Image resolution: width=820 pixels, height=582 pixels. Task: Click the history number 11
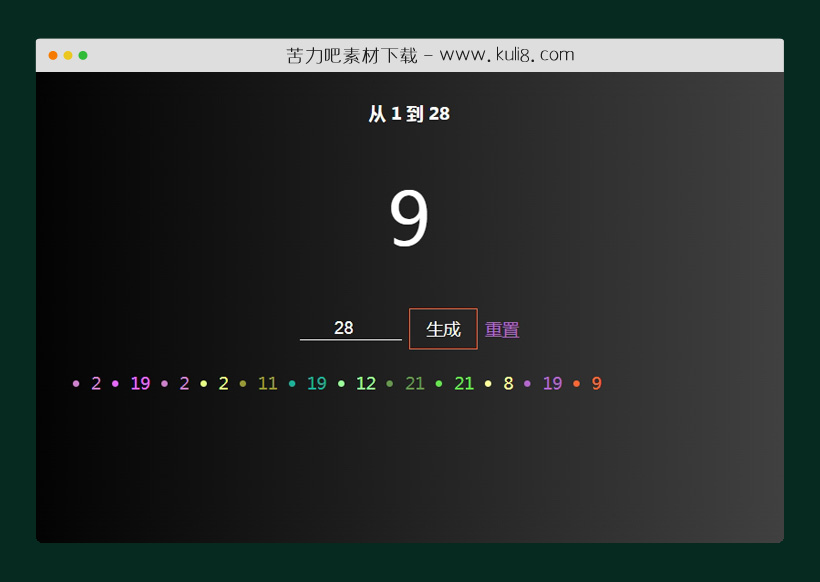266,383
